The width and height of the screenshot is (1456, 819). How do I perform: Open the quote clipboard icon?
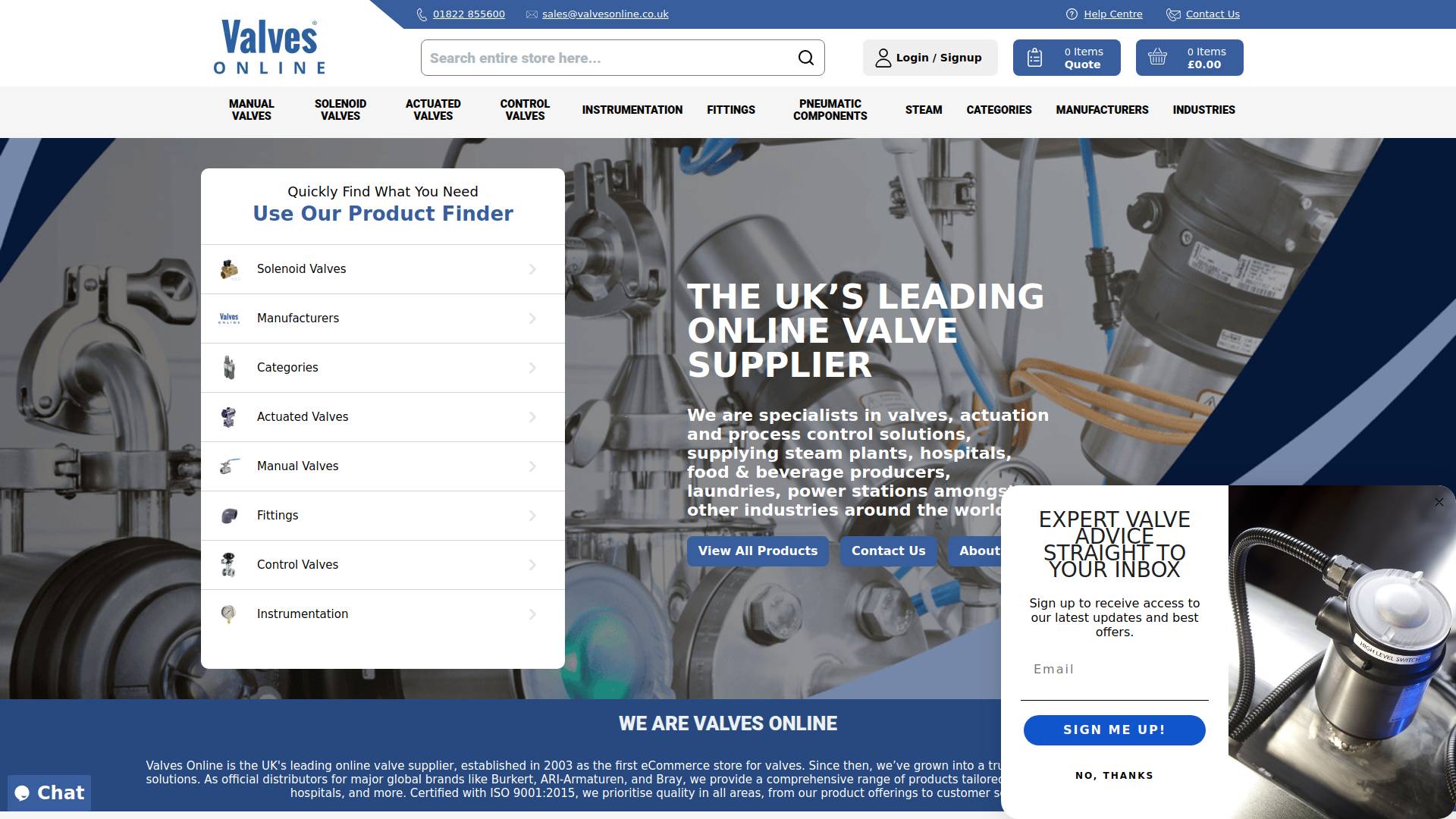[x=1034, y=58]
